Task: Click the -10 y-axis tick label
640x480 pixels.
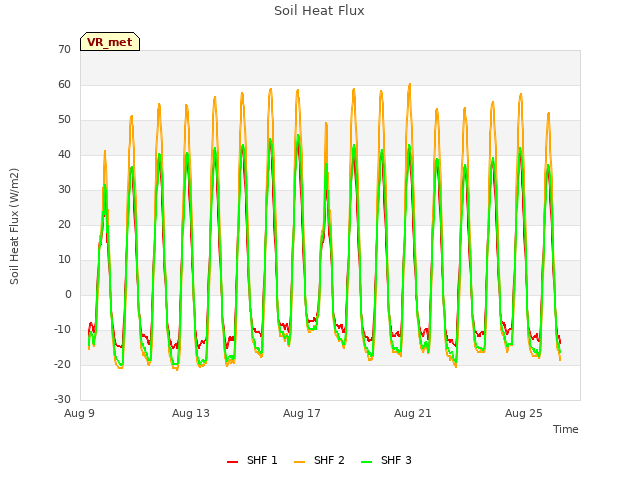Action: pyautogui.click(x=62, y=329)
